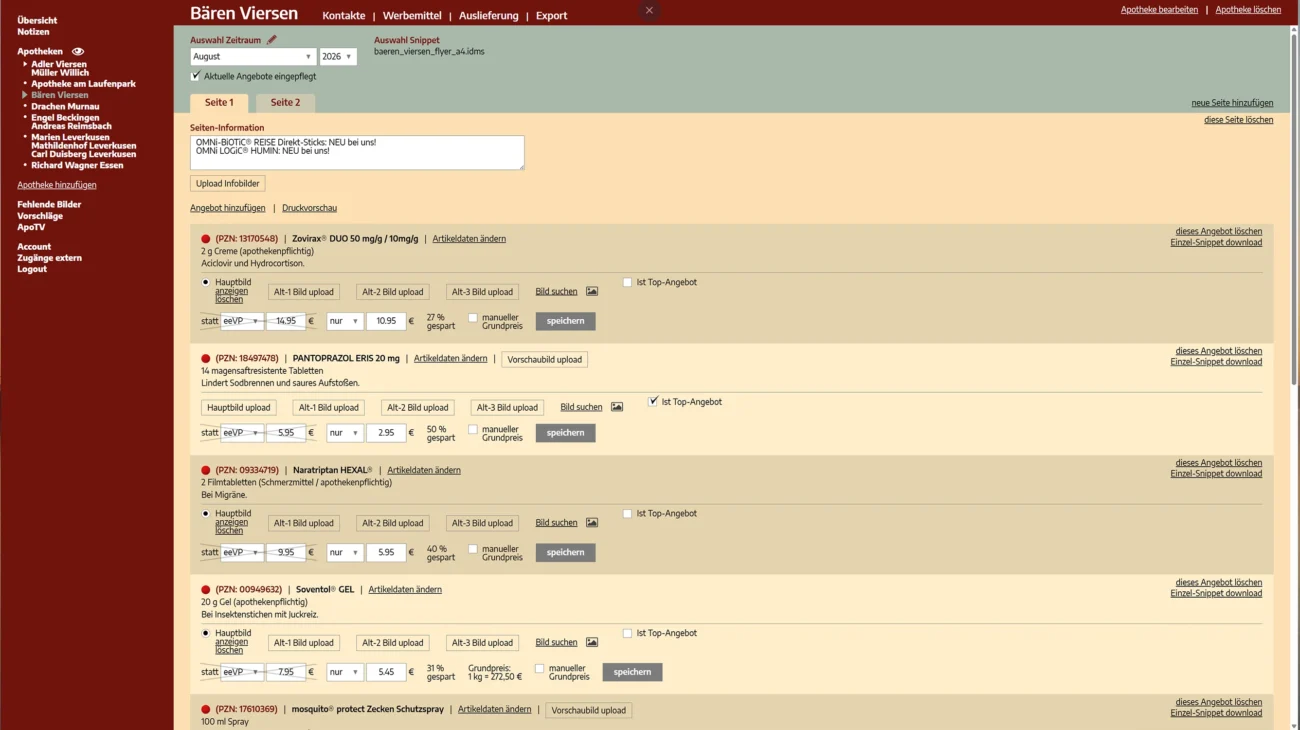Click Artikeldaten ändern for Naratriptan HEXAL
This screenshot has width=1300, height=730.
click(x=424, y=470)
